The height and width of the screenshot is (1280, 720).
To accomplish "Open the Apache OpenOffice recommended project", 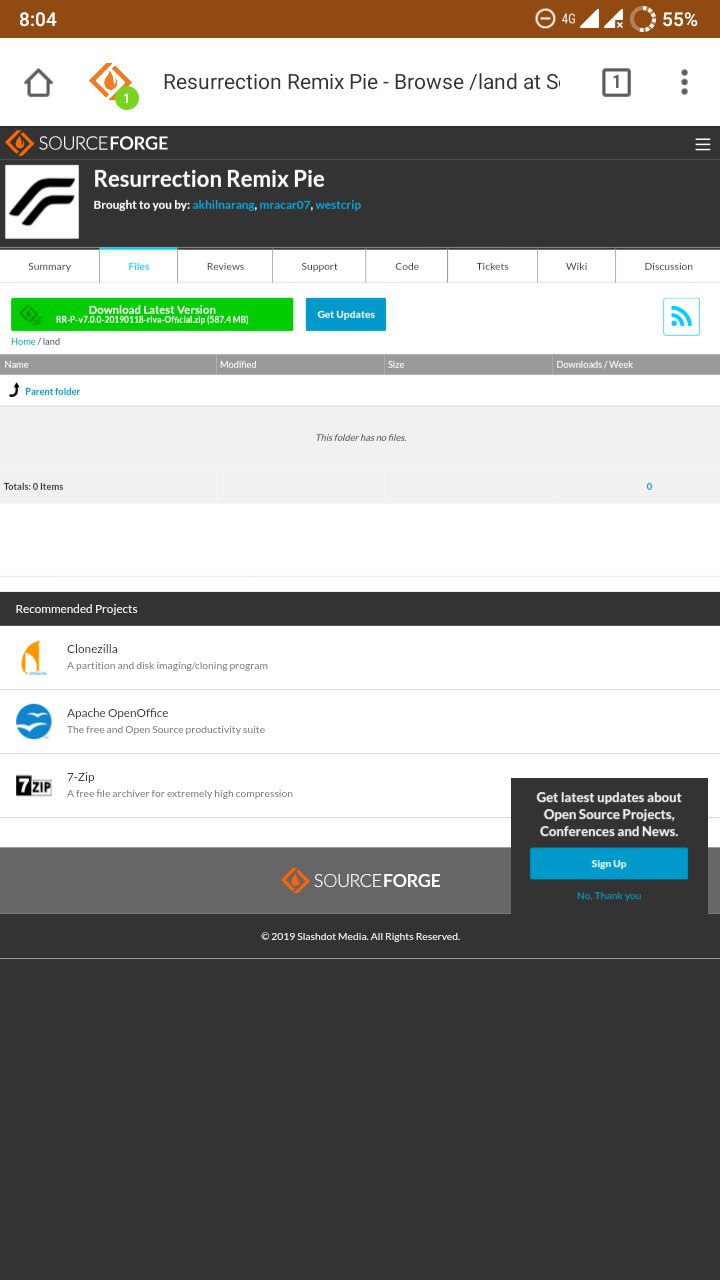I will 360,721.
